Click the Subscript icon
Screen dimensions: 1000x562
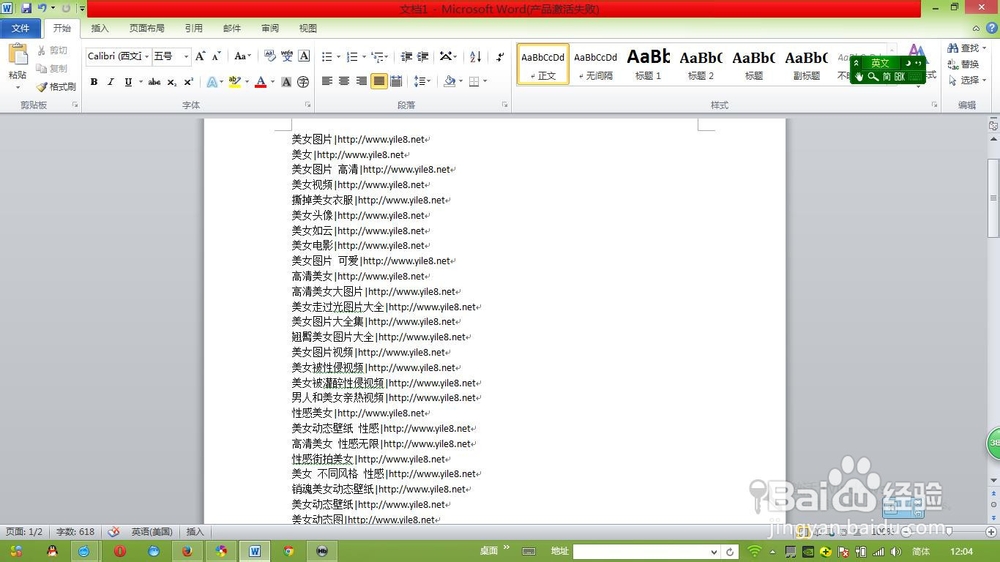tap(172, 82)
